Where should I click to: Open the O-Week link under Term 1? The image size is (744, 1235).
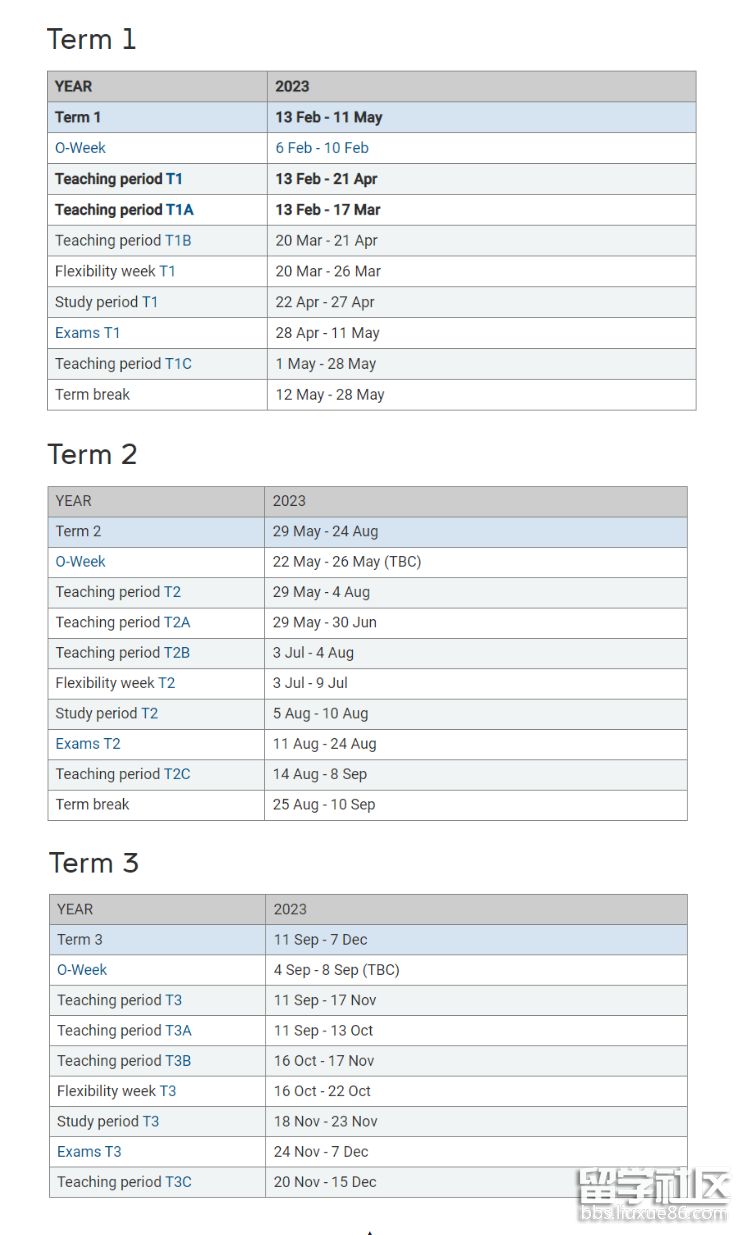(x=80, y=148)
